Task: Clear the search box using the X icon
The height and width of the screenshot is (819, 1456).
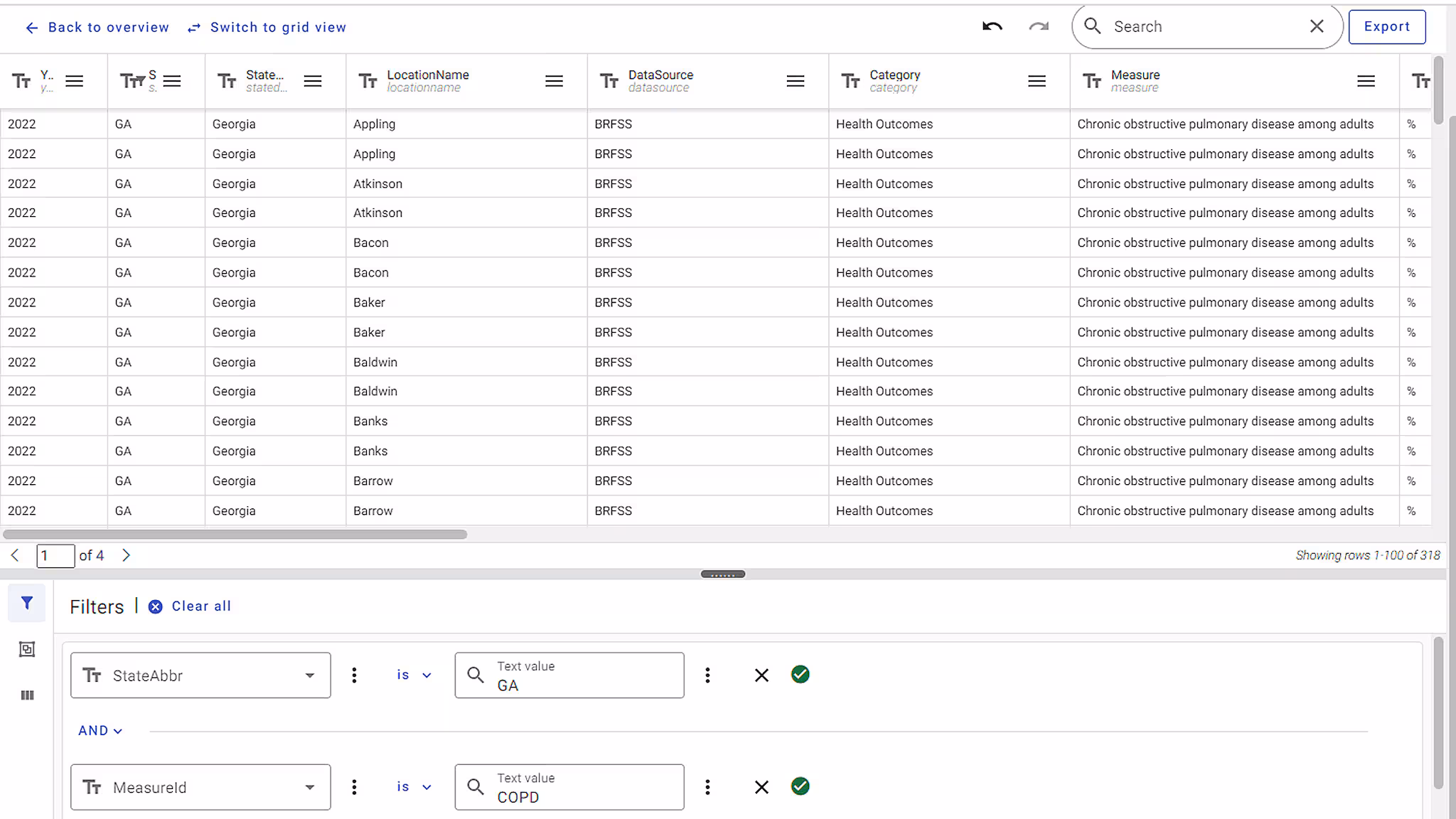Action: (x=1317, y=26)
